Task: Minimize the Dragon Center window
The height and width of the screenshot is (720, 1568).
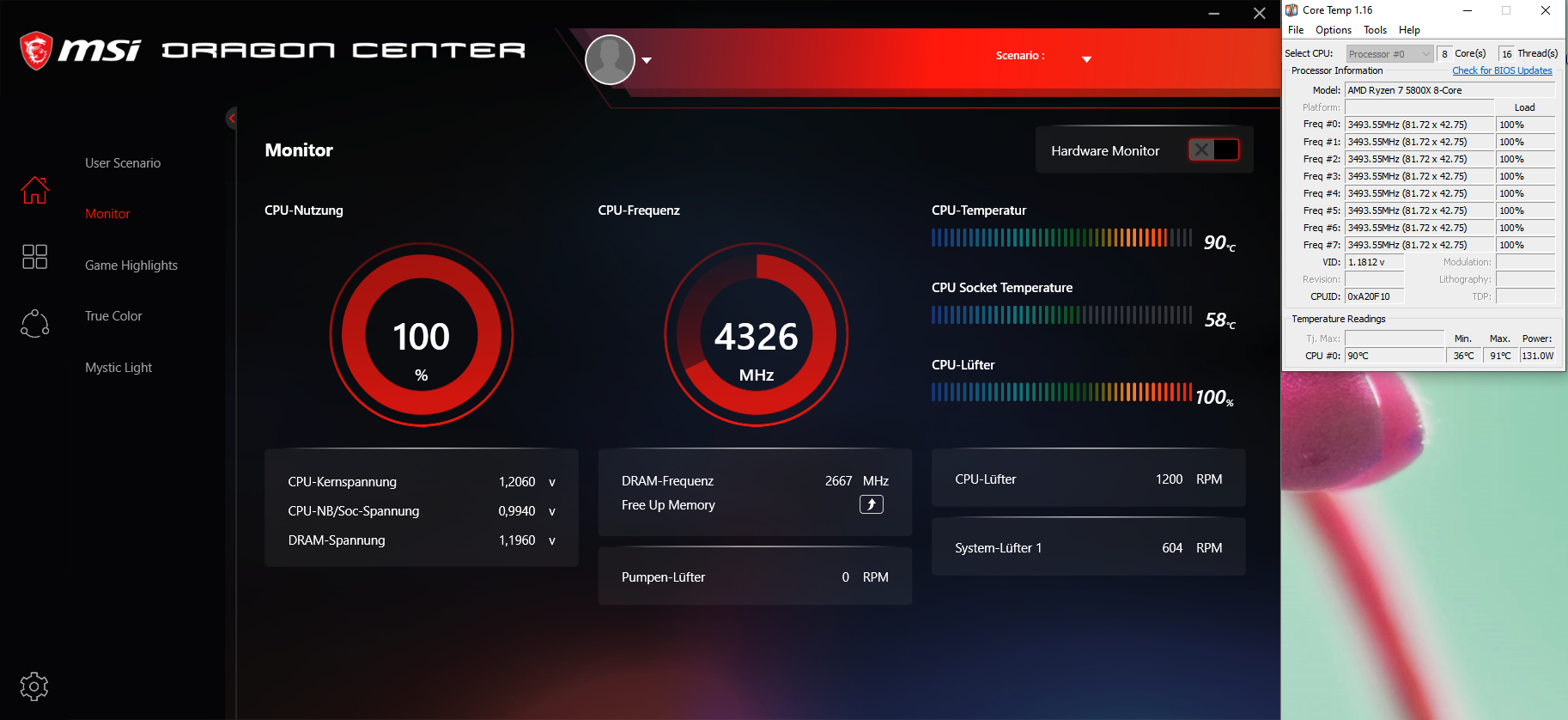Action: point(1214,14)
